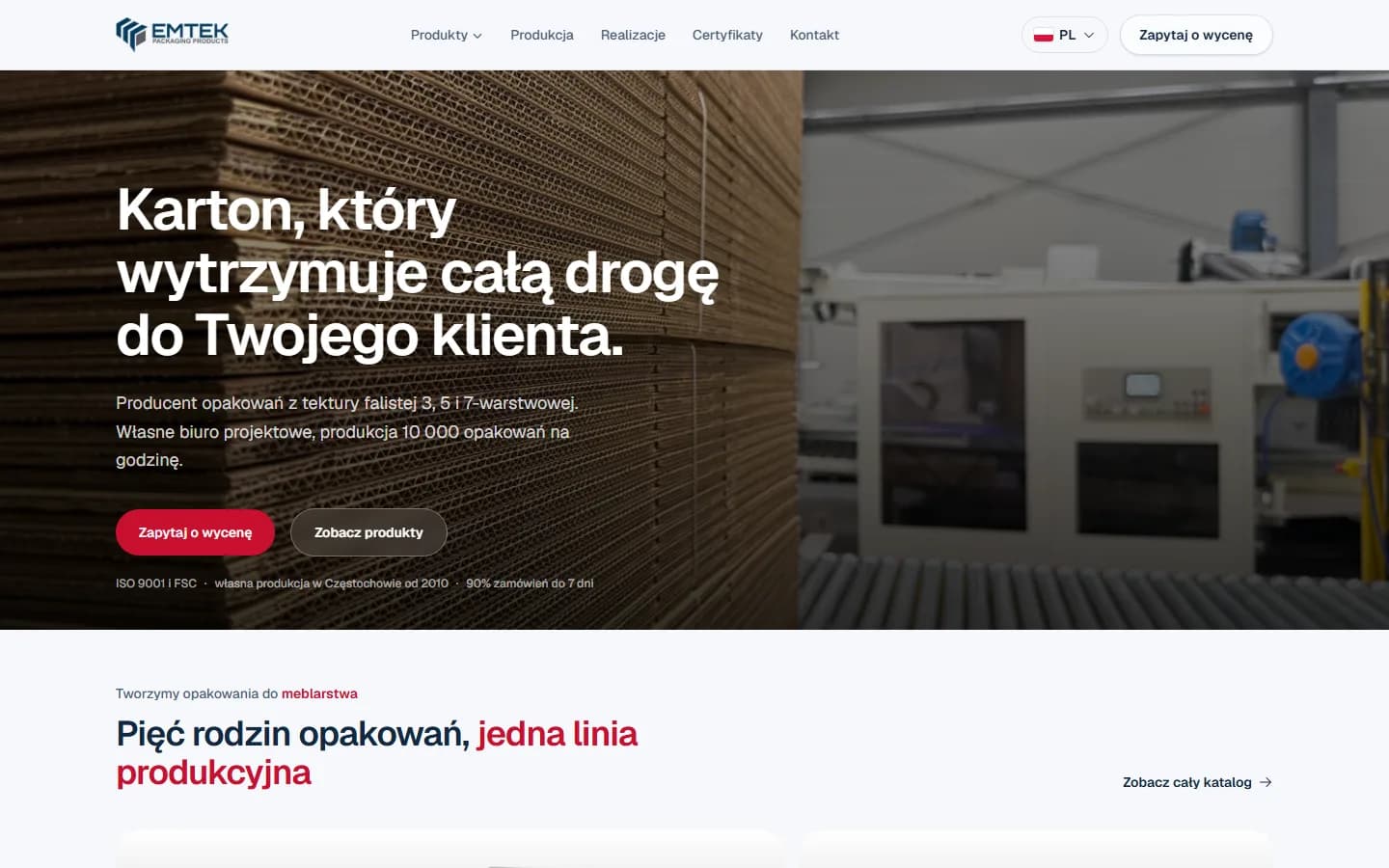
Task: Go to the Produkcja page
Action: 542,35
